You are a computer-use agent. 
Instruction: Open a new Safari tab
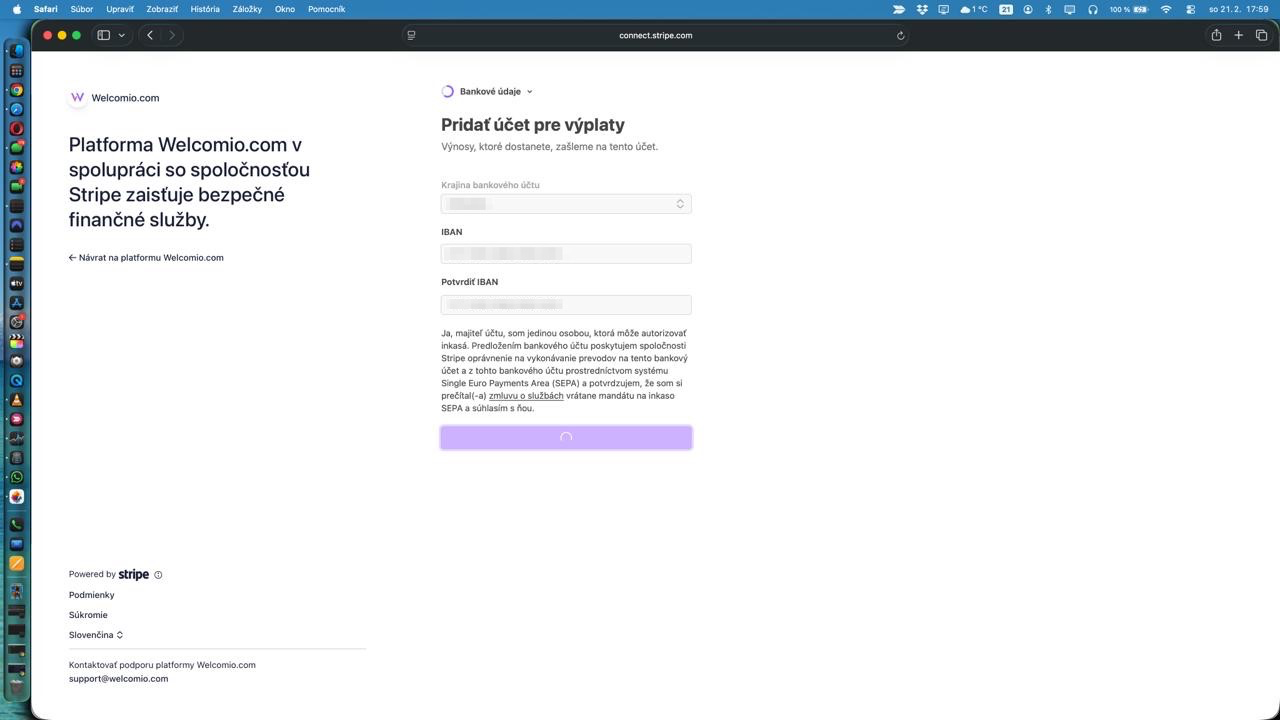tap(1238, 35)
